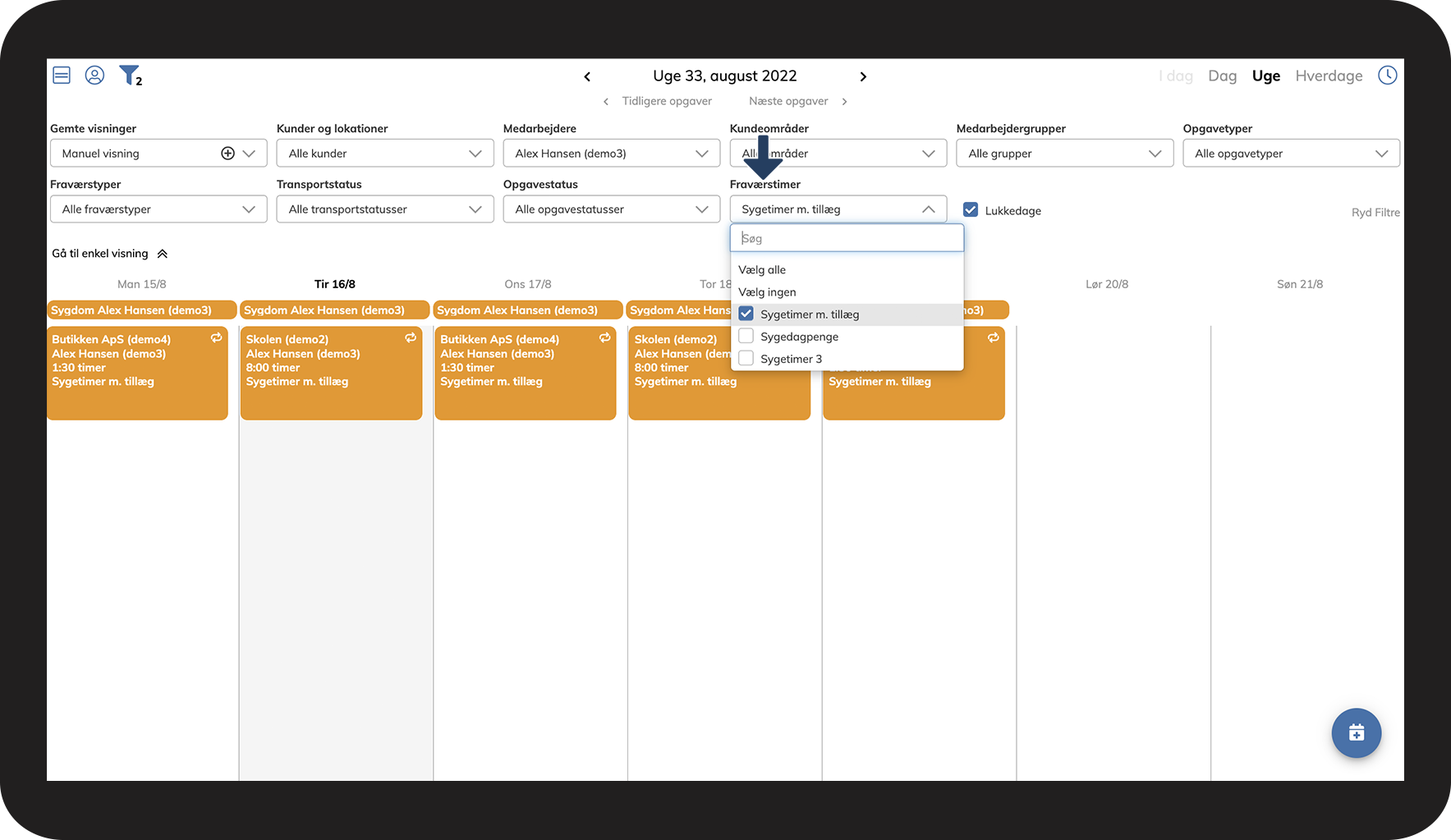Open the Kundeområder dropdown
Image resolution: width=1451 pixels, height=840 pixels.
838,154
